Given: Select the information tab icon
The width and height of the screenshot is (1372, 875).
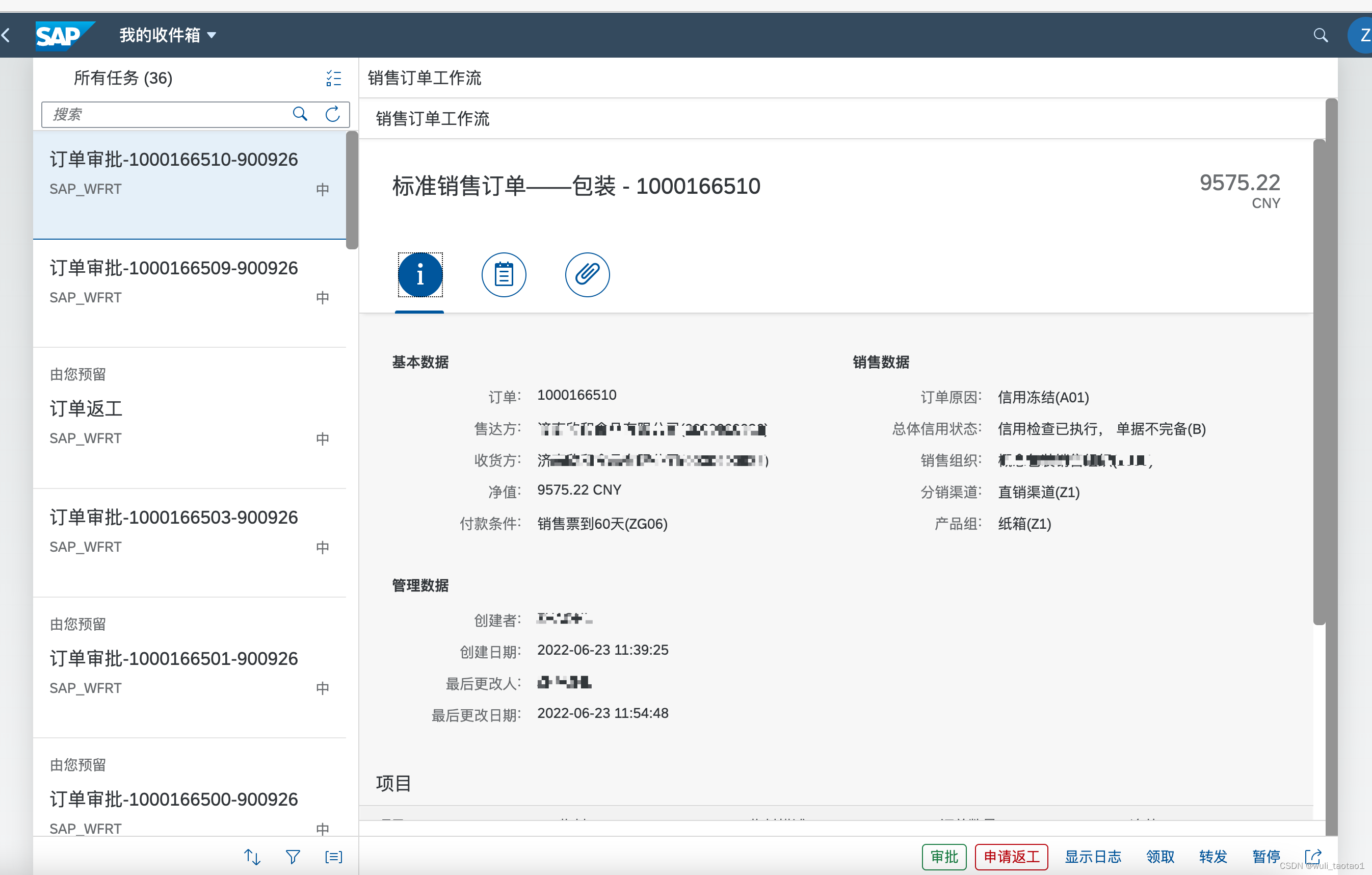Looking at the screenshot, I should coord(420,274).
